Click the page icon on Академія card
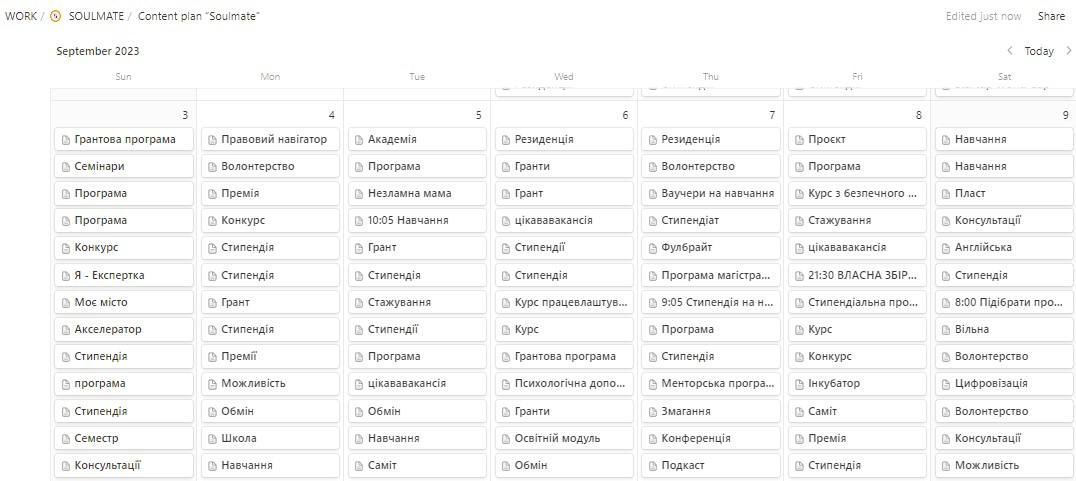1076x481 pixels. click(359, 140)
